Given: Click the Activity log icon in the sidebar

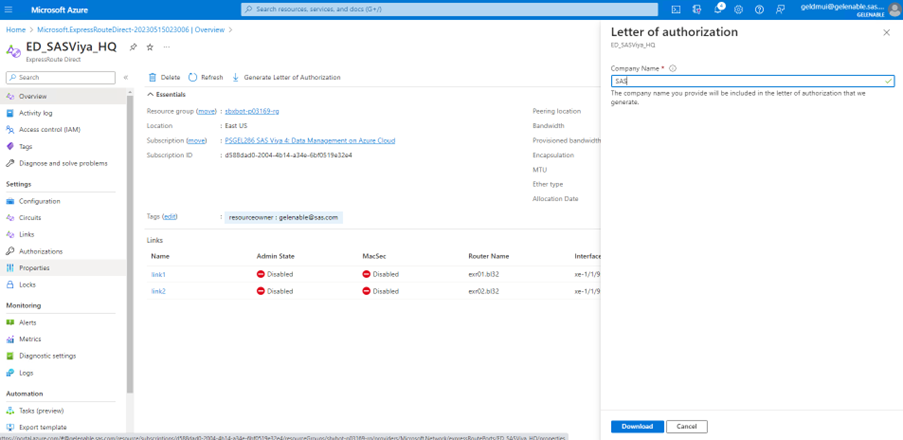Looking at the screenshot, I should (x=10, y=113).
